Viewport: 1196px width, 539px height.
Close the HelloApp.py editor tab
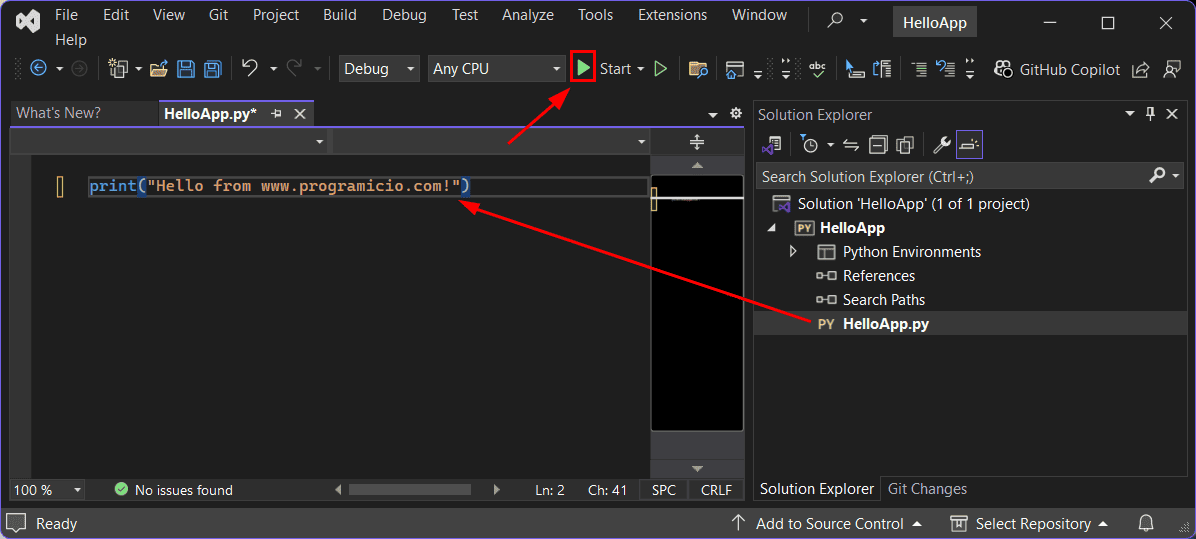pyautogui.click(x=300, y=114)
